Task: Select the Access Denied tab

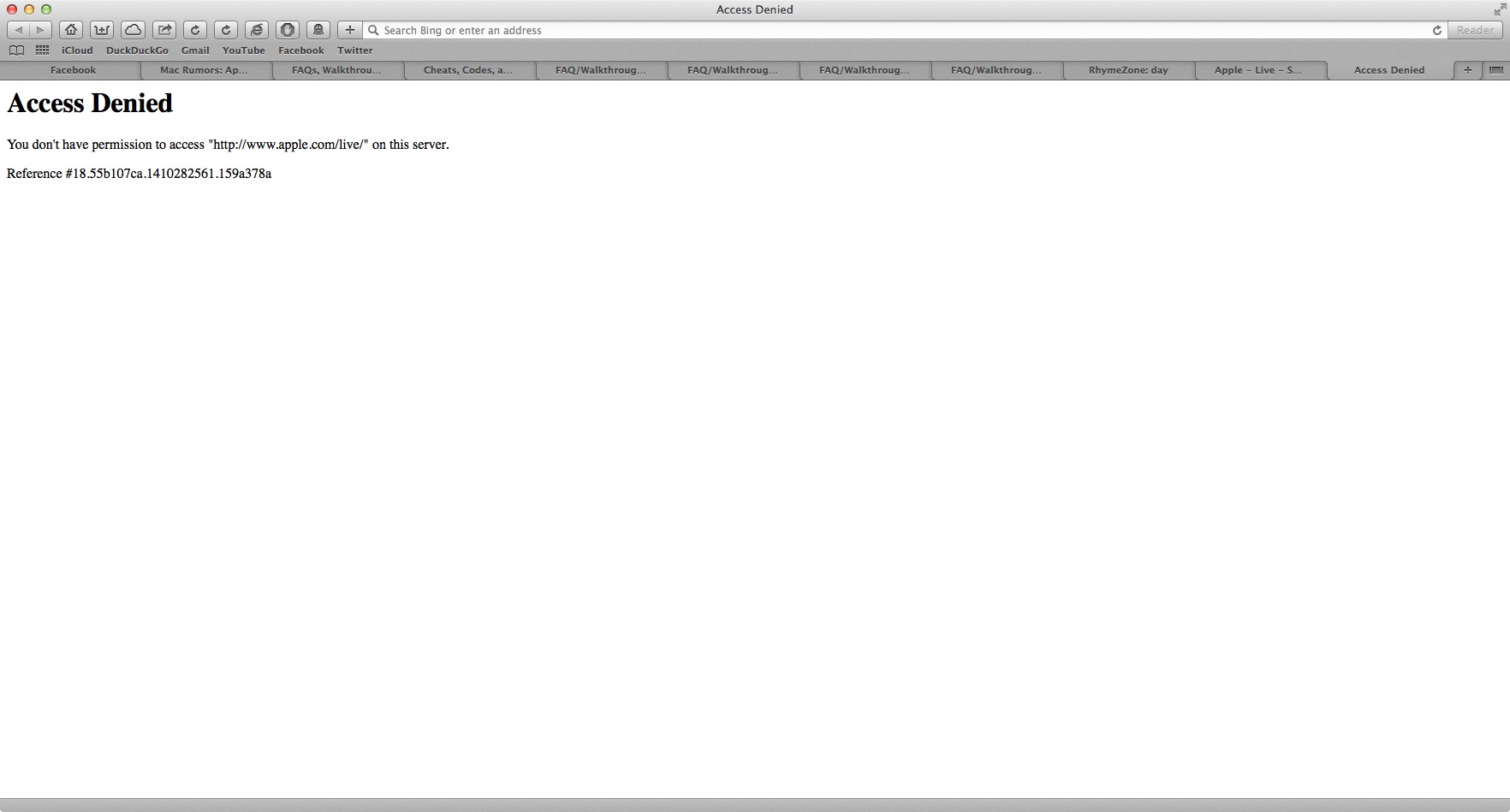Action: [1389, 70]
